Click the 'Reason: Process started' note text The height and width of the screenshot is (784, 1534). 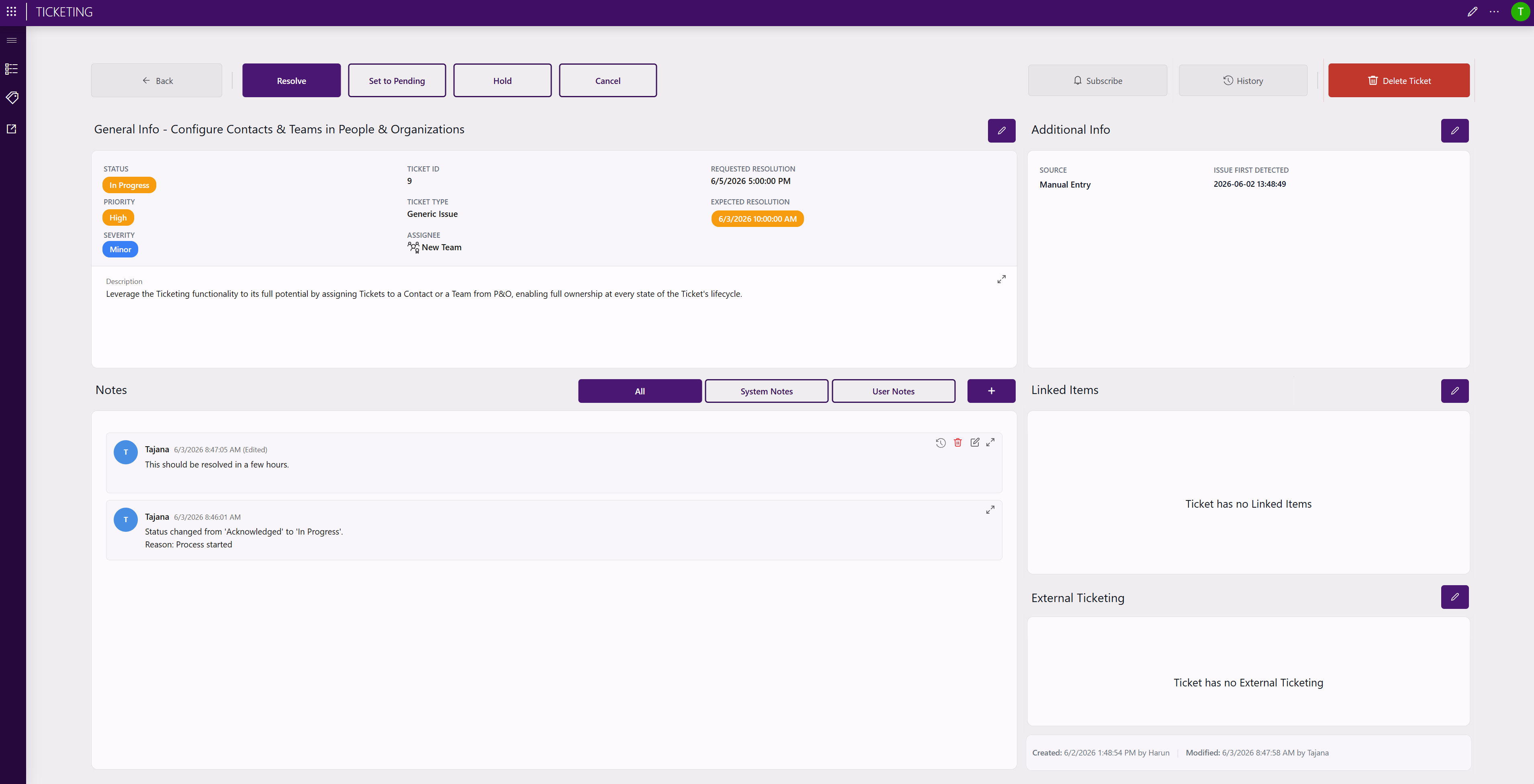click(189, 544)
